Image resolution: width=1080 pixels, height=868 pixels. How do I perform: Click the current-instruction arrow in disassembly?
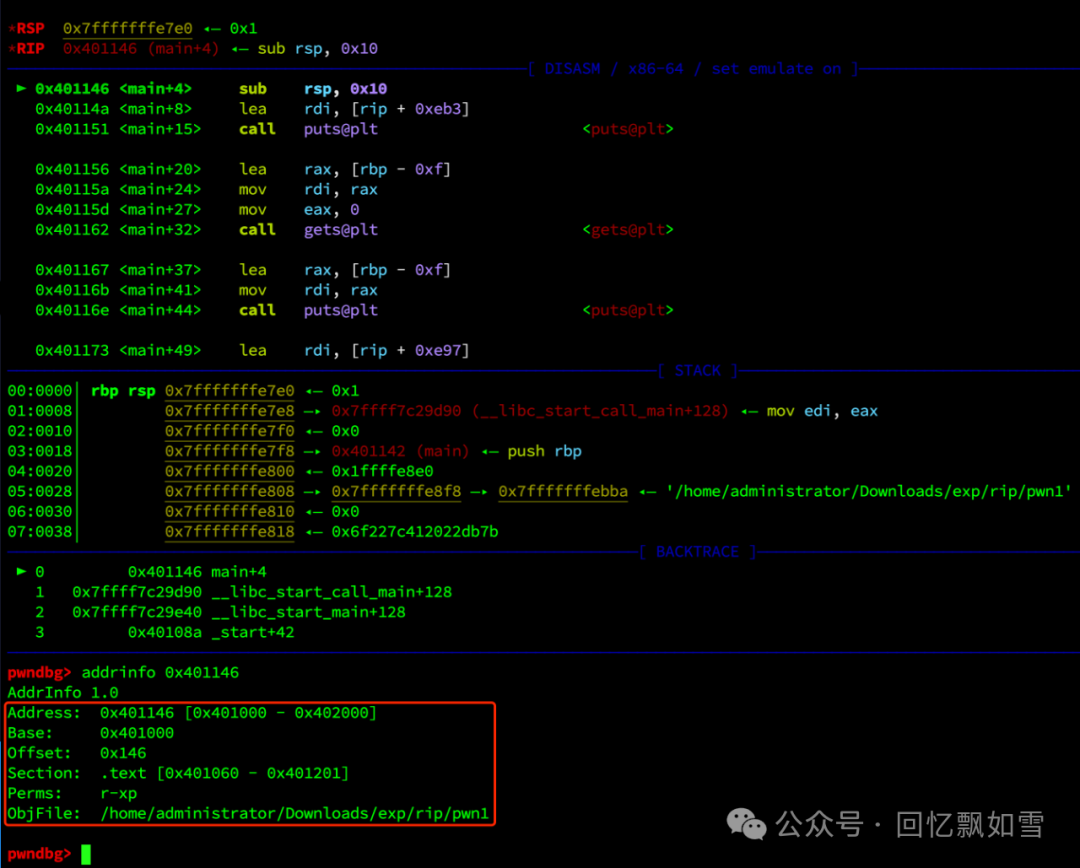tap(21, 88)
